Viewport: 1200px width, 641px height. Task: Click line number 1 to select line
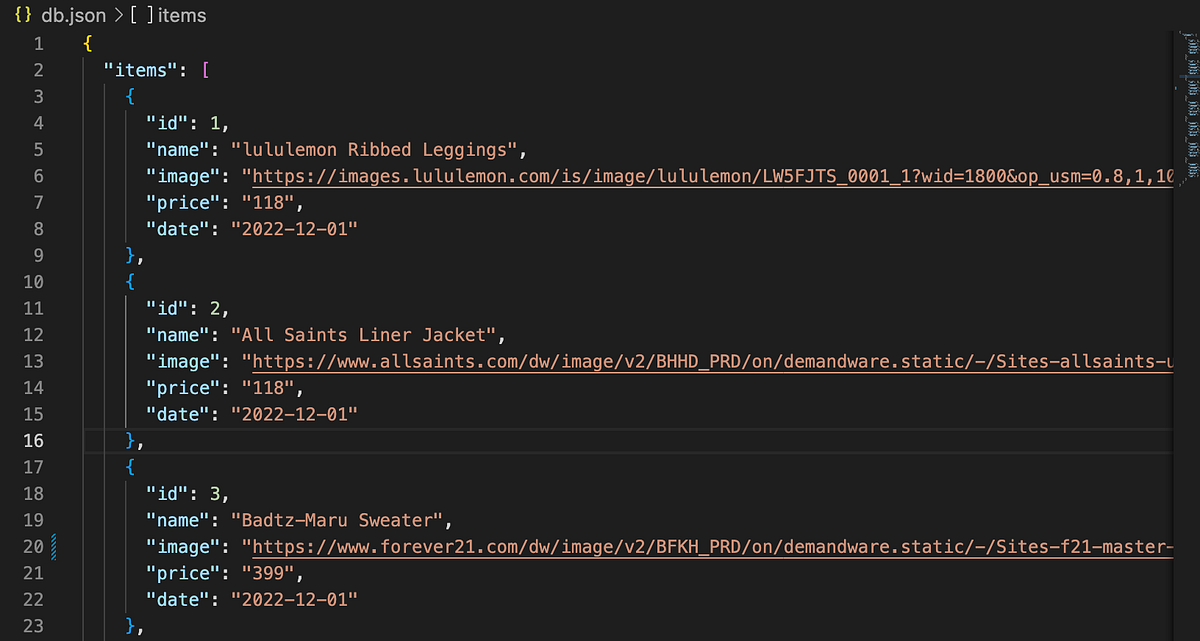[39, 44]
